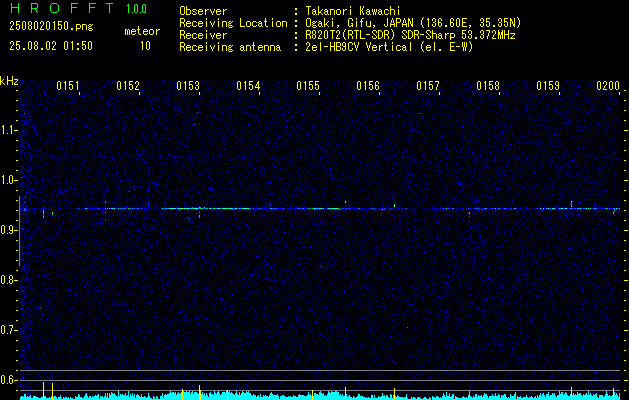The height and width of the screenshot is (400, 629).
Task: Click the 0200 time marker
Action: click(608, 86)
